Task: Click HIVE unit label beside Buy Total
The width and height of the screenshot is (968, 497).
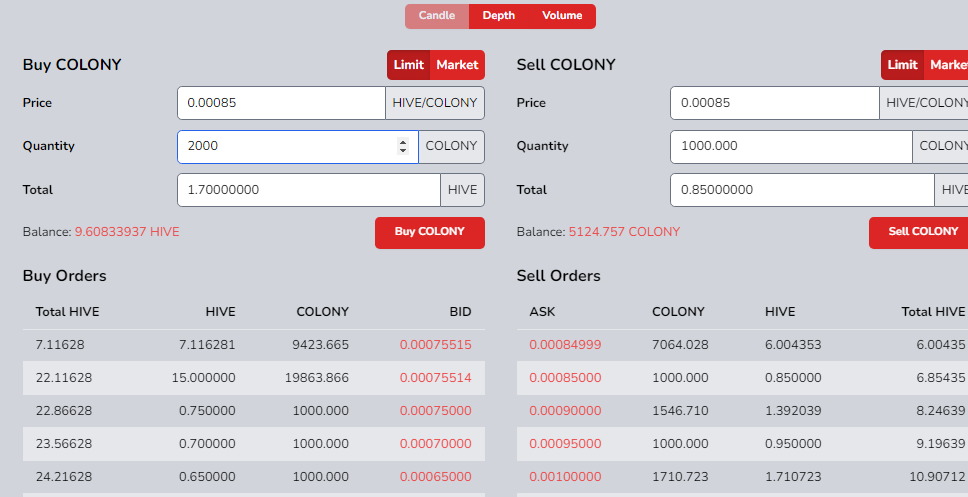Action: [463, 190]
